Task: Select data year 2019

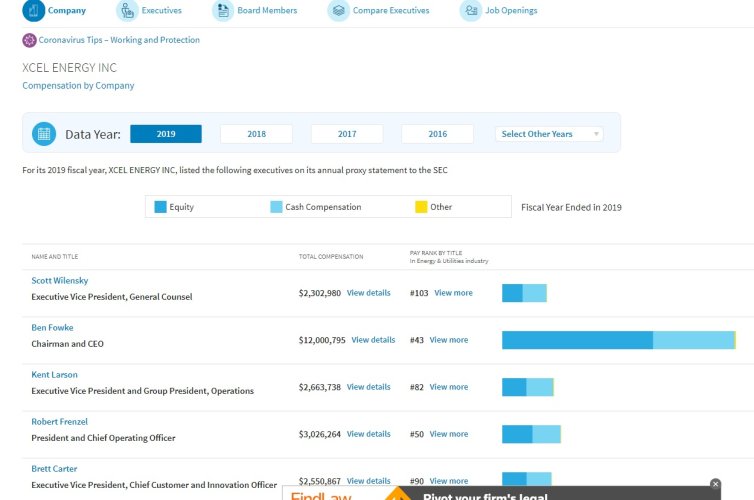Action: [166, 134]
